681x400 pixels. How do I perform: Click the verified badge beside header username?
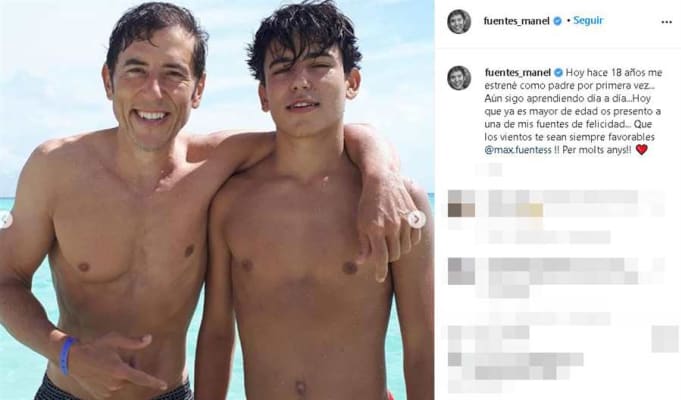point(557,21)
